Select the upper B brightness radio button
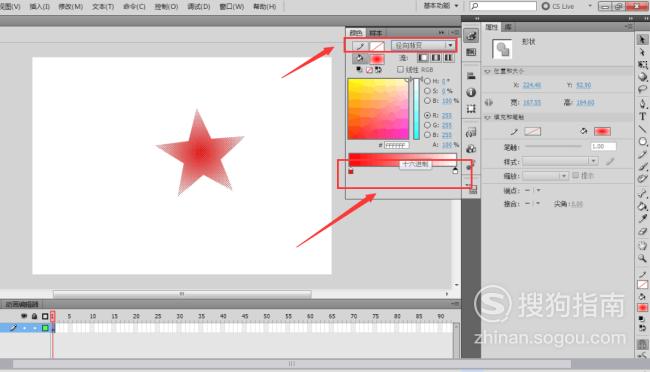The image size is (650, 372). tap(427, 101)
